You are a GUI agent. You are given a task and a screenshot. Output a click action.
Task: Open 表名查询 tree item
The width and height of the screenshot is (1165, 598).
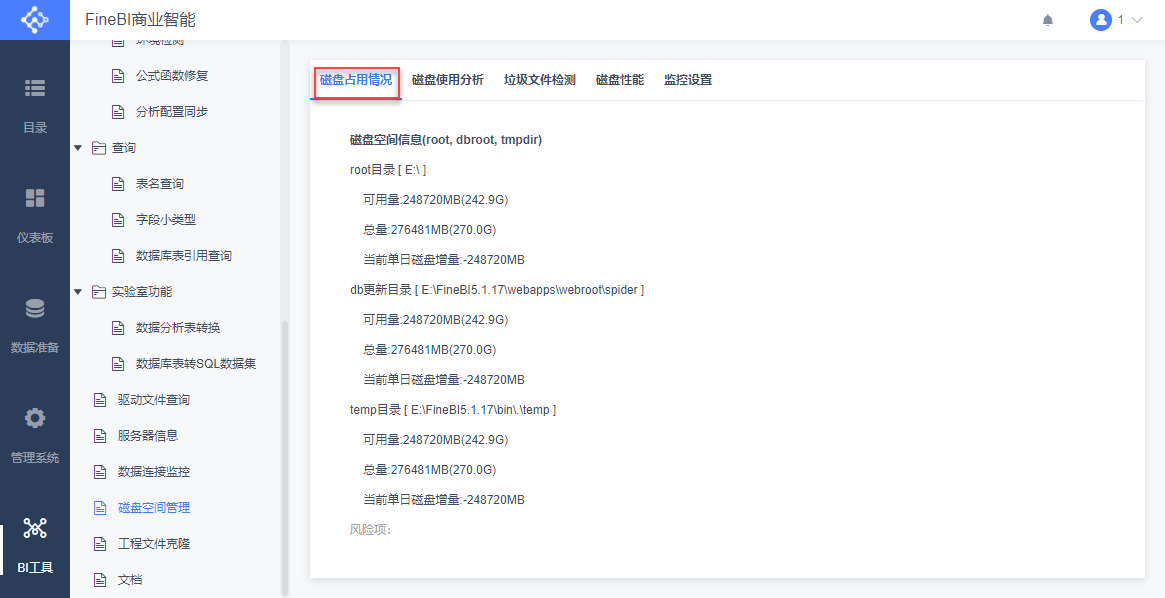click(160, 183)
